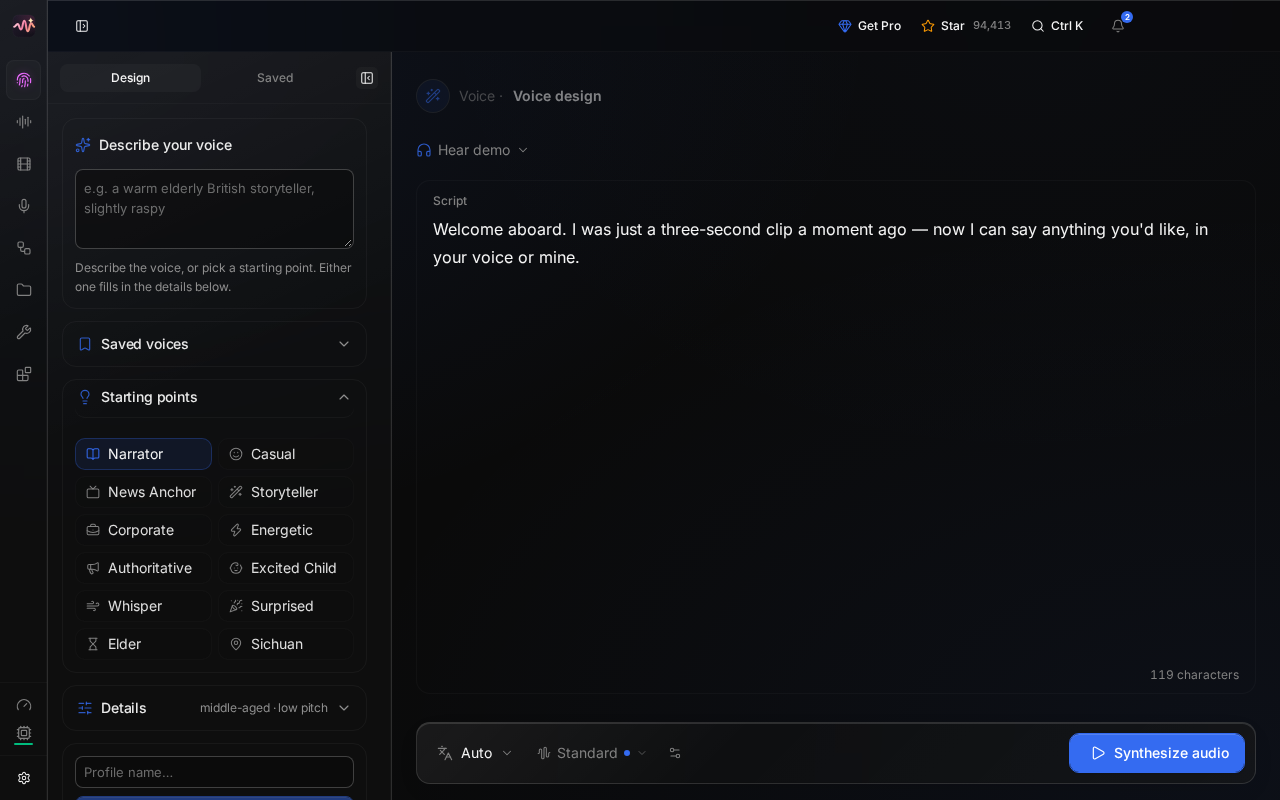Click the Star 94,413 button
The image size is (1280, 800).
(966, 26)
